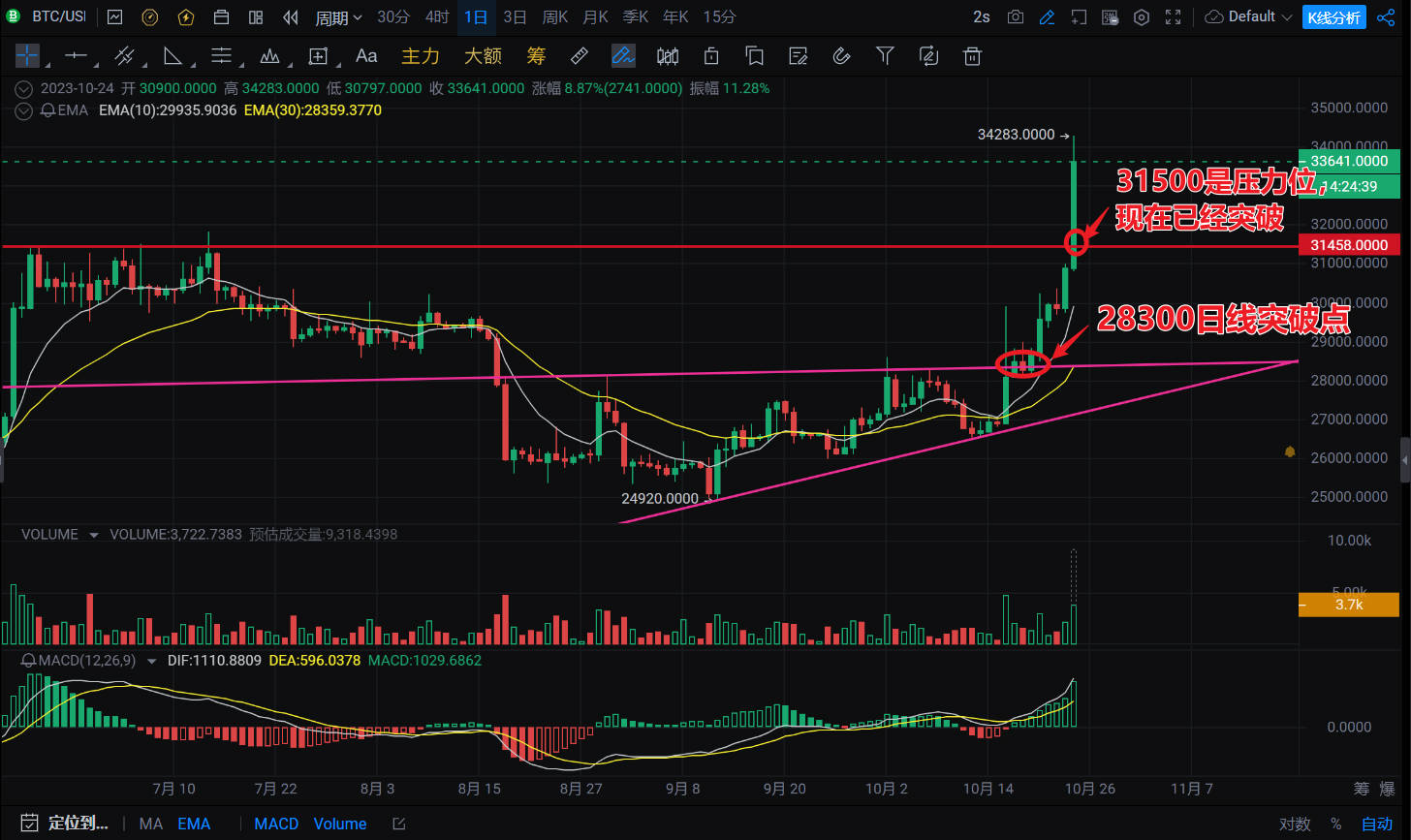
Task: Open the 周期 period dropdown
Action: pyautogui.click(x=338, y=17)
